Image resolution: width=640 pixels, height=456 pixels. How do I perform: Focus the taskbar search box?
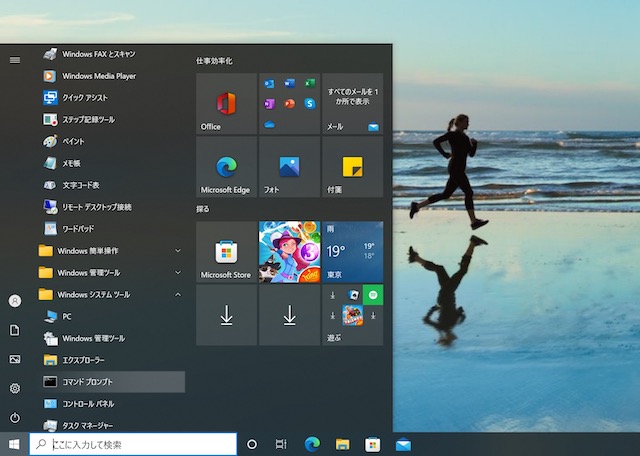click(133, 444)
